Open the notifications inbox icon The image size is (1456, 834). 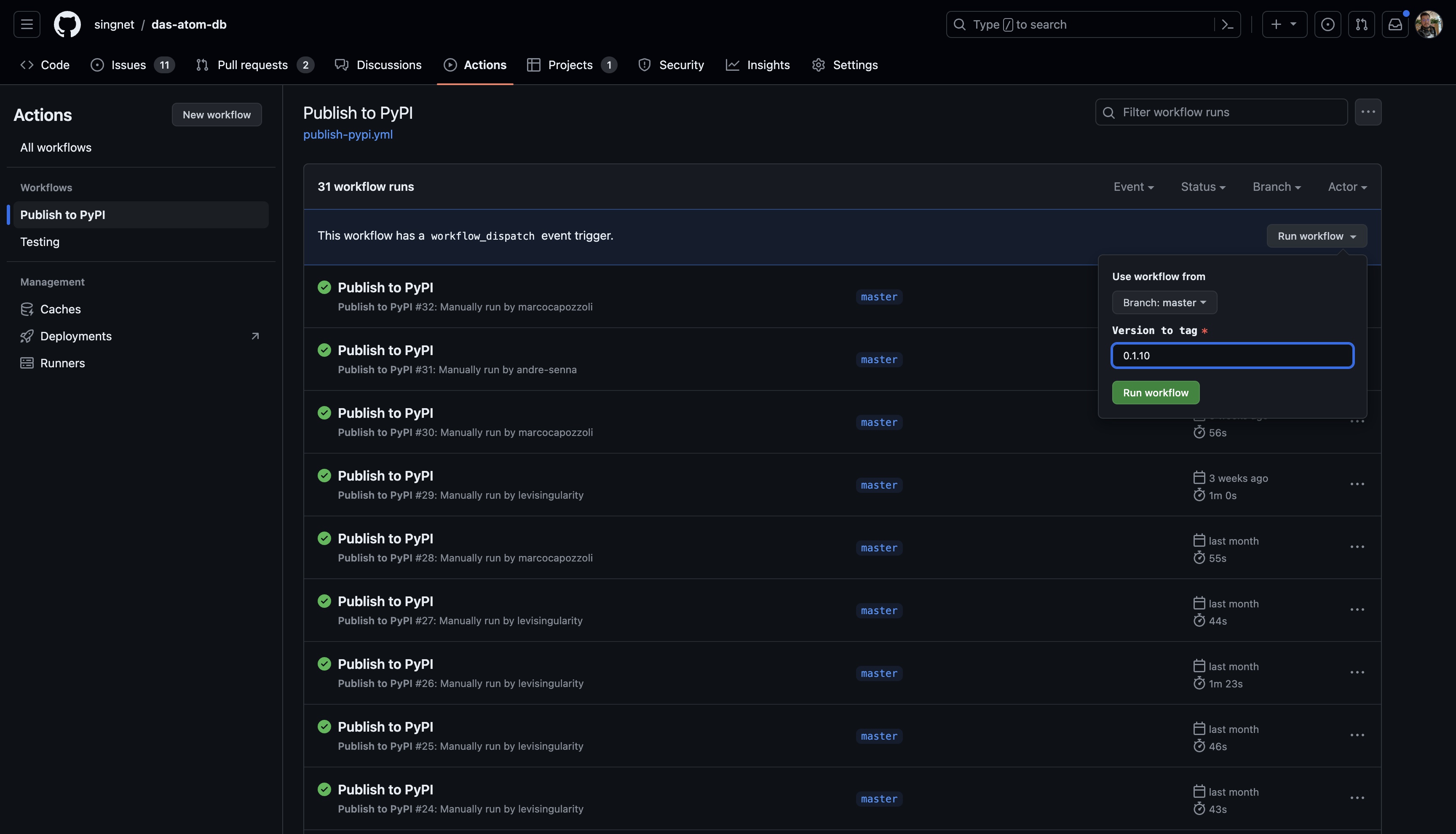(x=1395, y=24)
